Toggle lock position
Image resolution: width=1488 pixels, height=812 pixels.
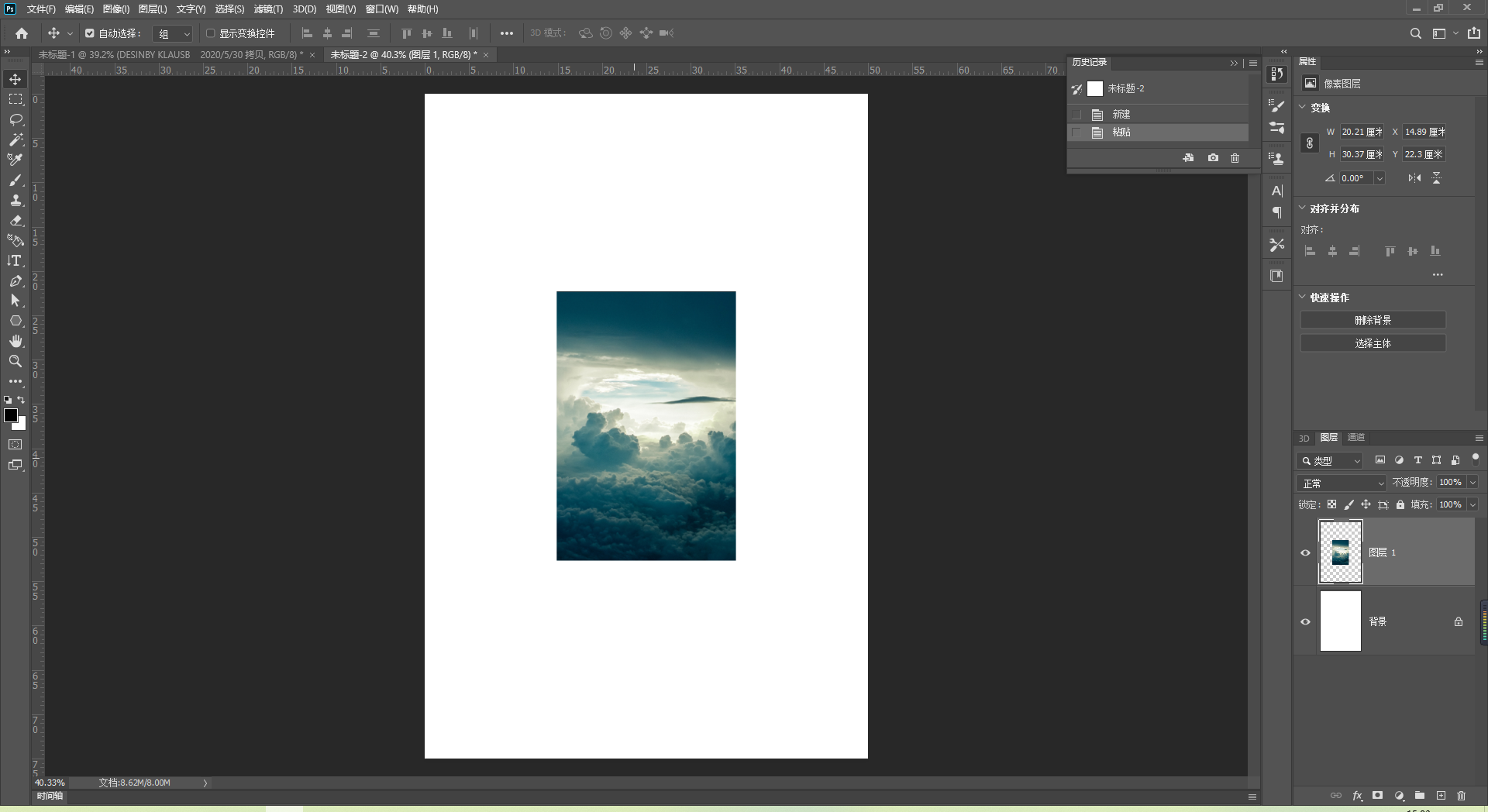coord(1366,504)
